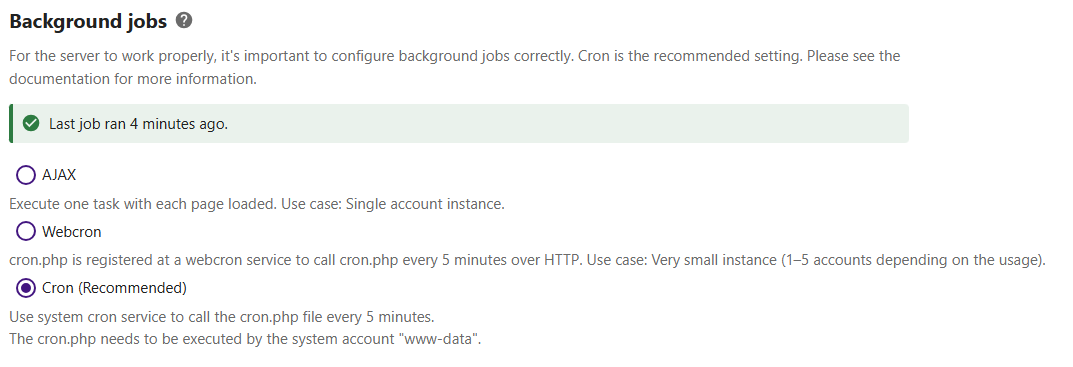Open the Background jobs help icon

(183, 21)
